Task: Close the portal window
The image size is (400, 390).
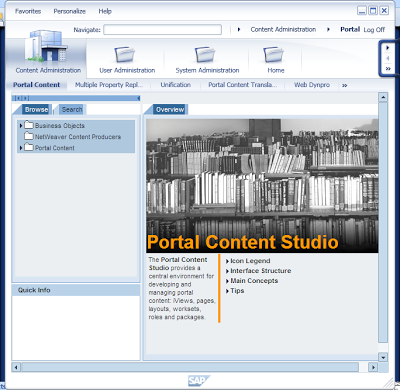Action: click(x=384, y=11)
